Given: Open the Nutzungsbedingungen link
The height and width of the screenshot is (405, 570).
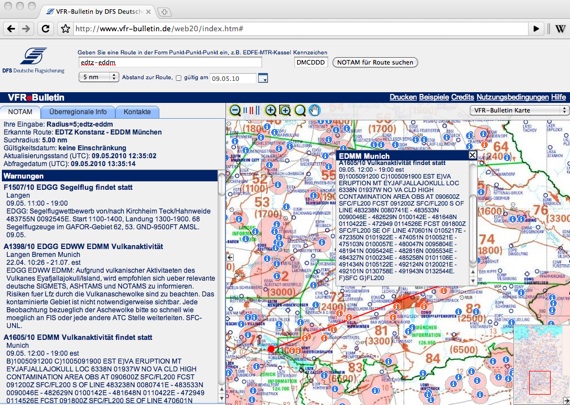Looking at the screenshot, I should tap(513, 97).
